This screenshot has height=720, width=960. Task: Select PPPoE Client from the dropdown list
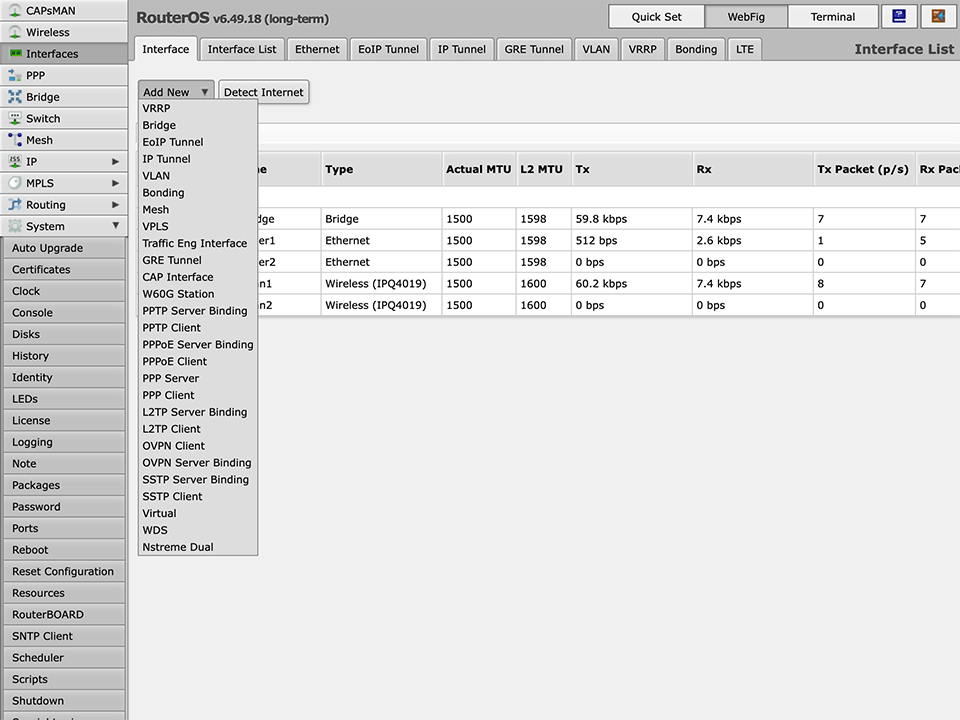coord(175,361)
